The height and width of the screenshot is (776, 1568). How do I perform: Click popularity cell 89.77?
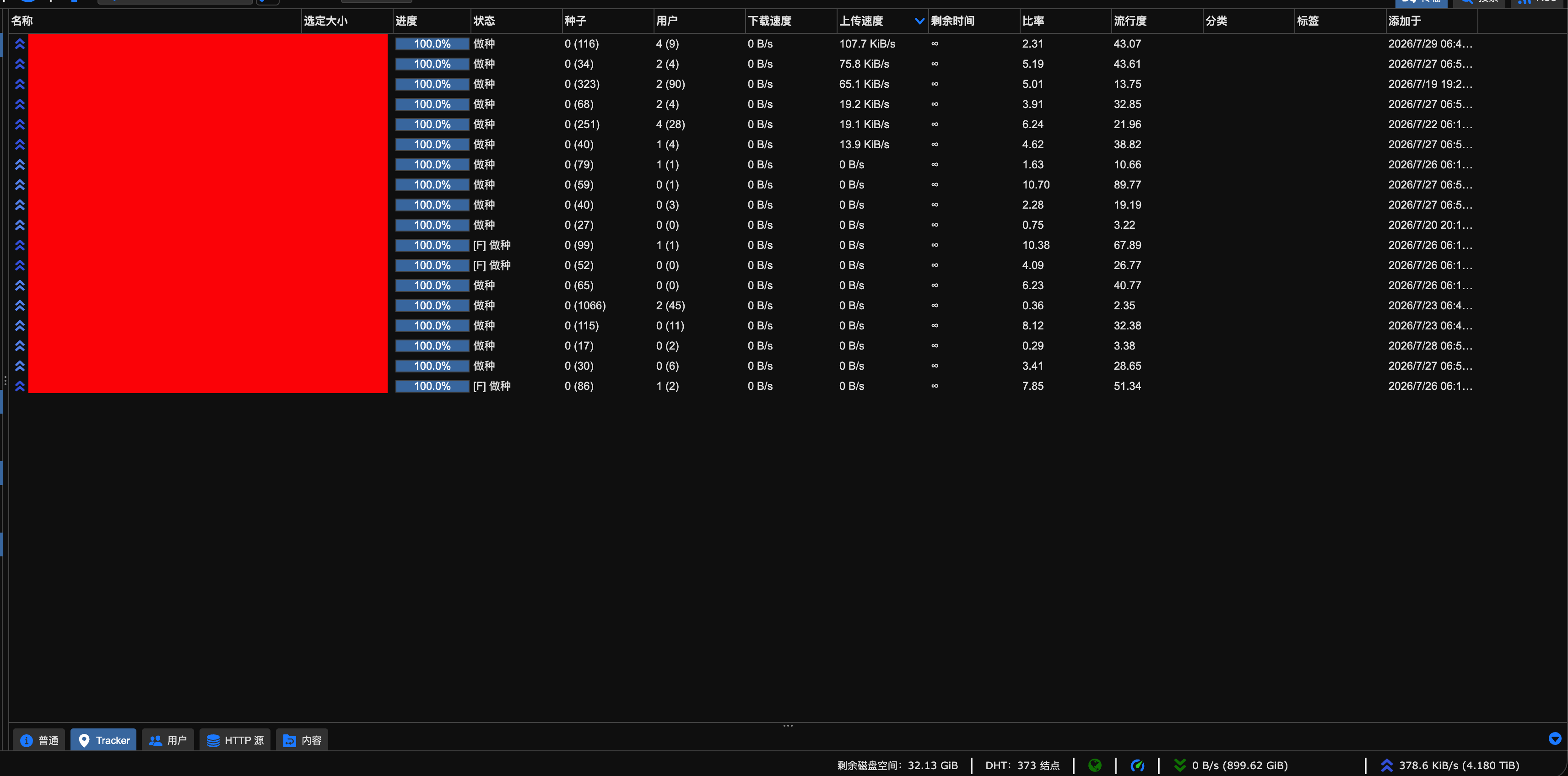coord(1127,184)
